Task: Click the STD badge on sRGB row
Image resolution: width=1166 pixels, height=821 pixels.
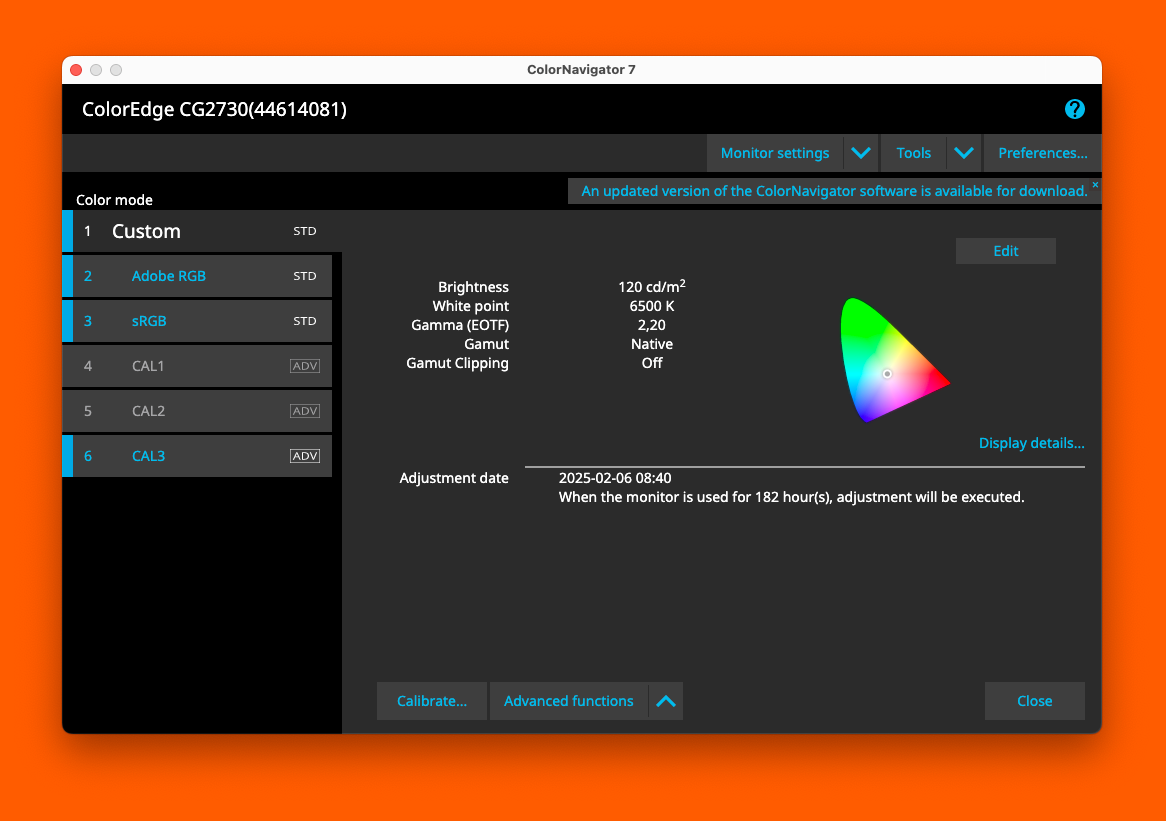Action: pos(305,321)
